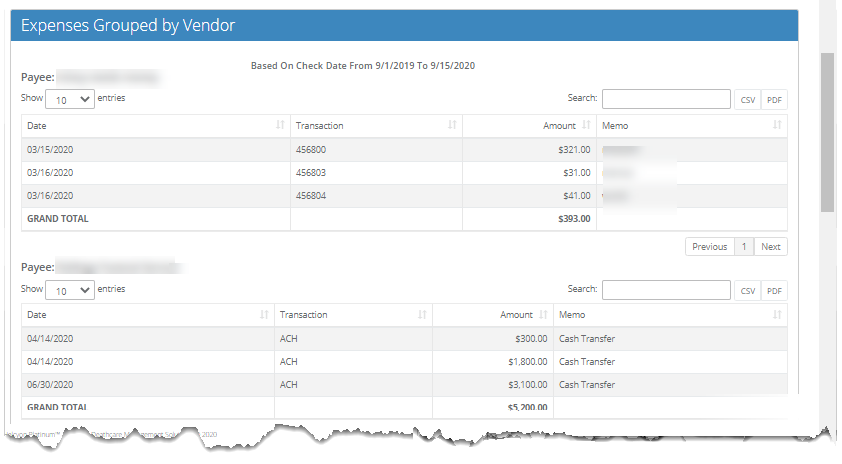Focus the first table's Search field
Viewport: 842px width, 464px height.
pos(666,99)
